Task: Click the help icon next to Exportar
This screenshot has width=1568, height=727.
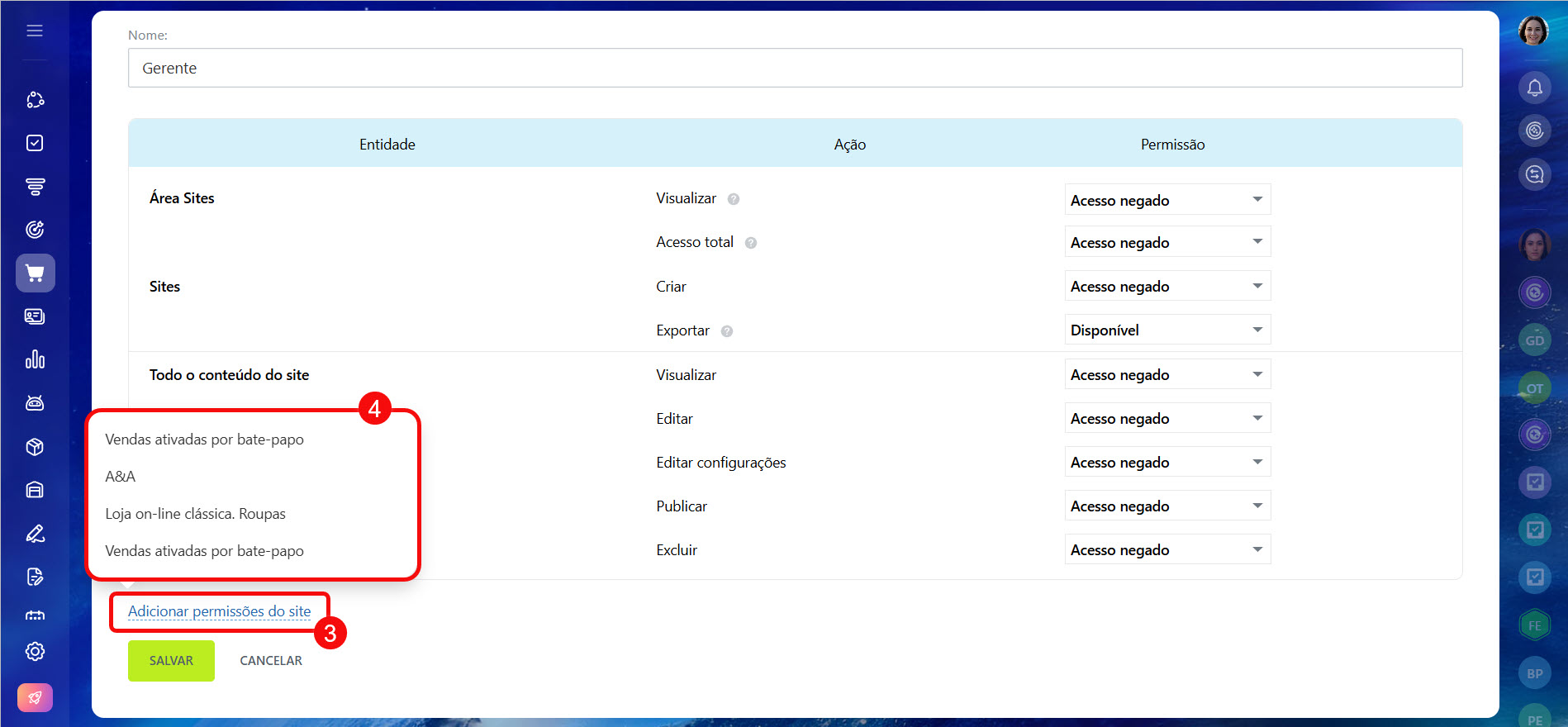Action: (x=727, y=331)
